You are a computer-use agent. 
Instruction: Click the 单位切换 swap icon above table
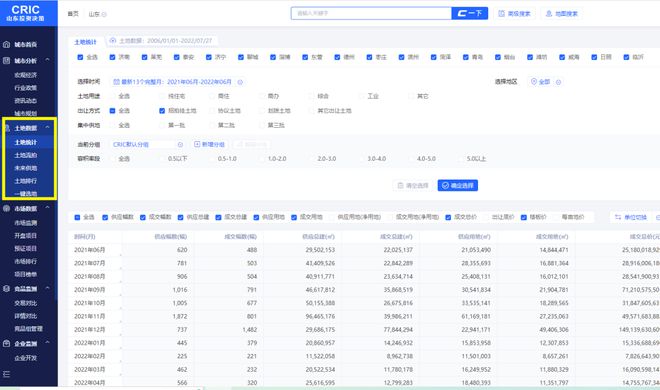pos(617,217)
